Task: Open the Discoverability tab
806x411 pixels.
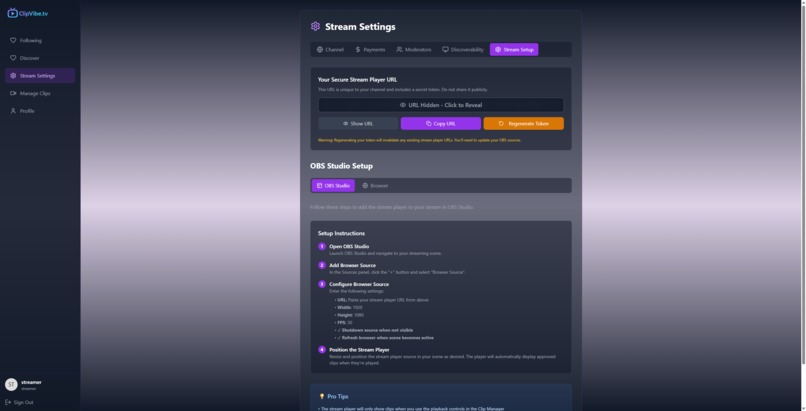Action: click(463, 49)
